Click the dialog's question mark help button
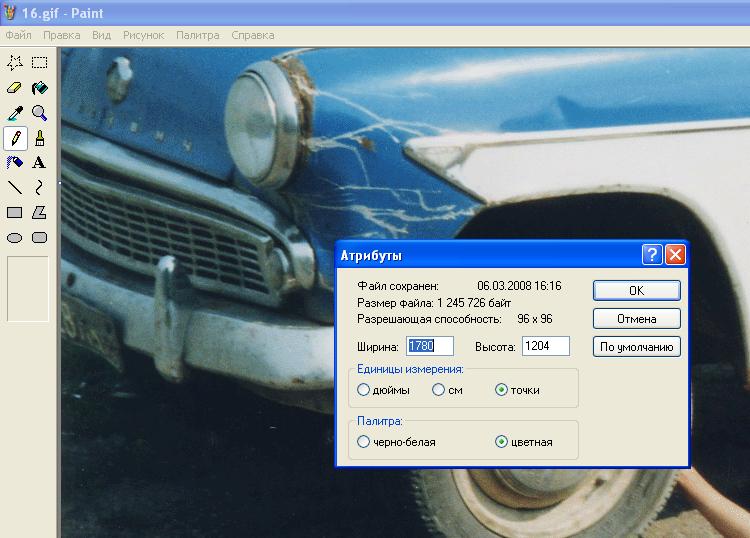750x538 pixels. pyautogui.click(x=652, y=254)
